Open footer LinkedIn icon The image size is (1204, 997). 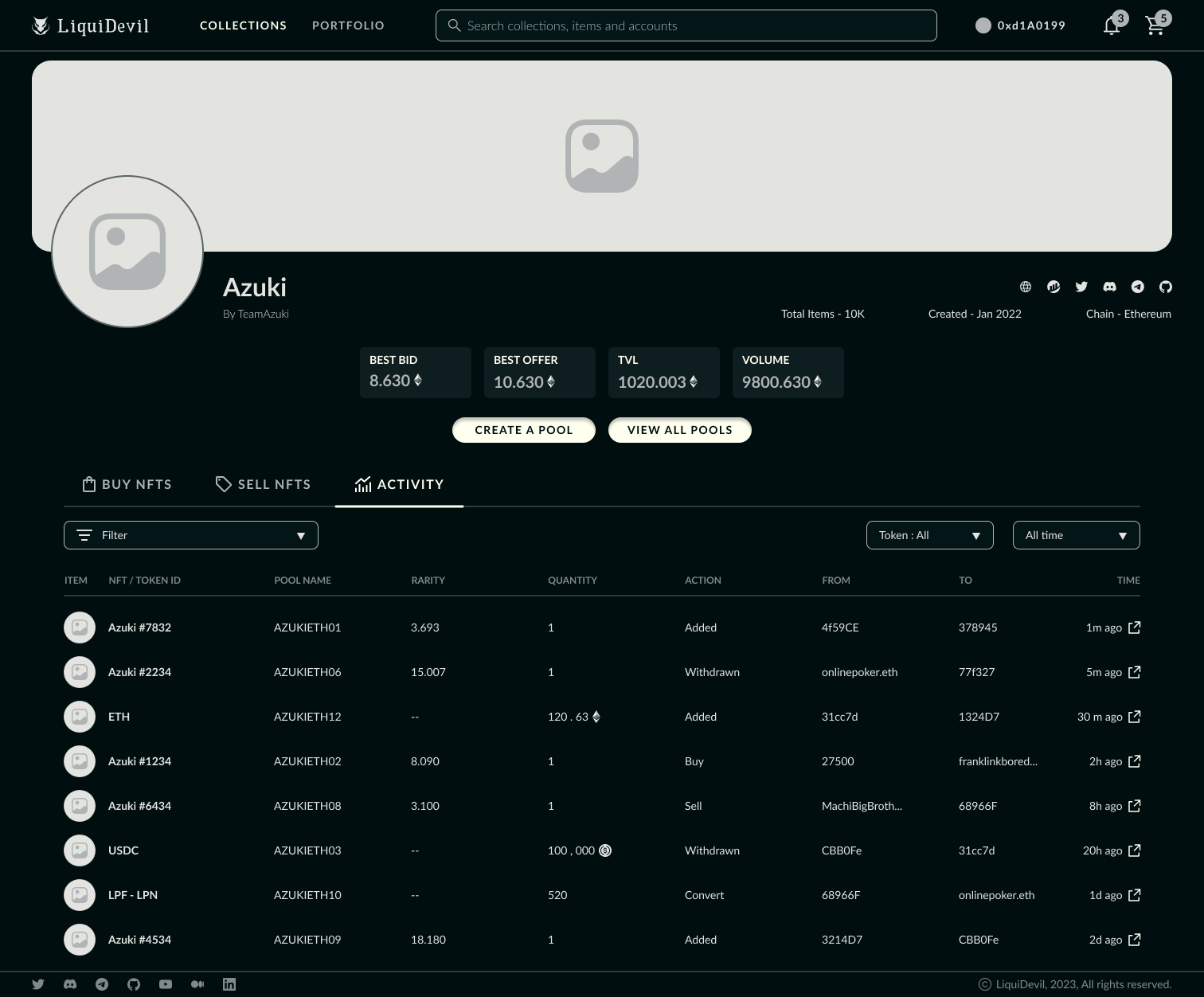coord(229,984)
